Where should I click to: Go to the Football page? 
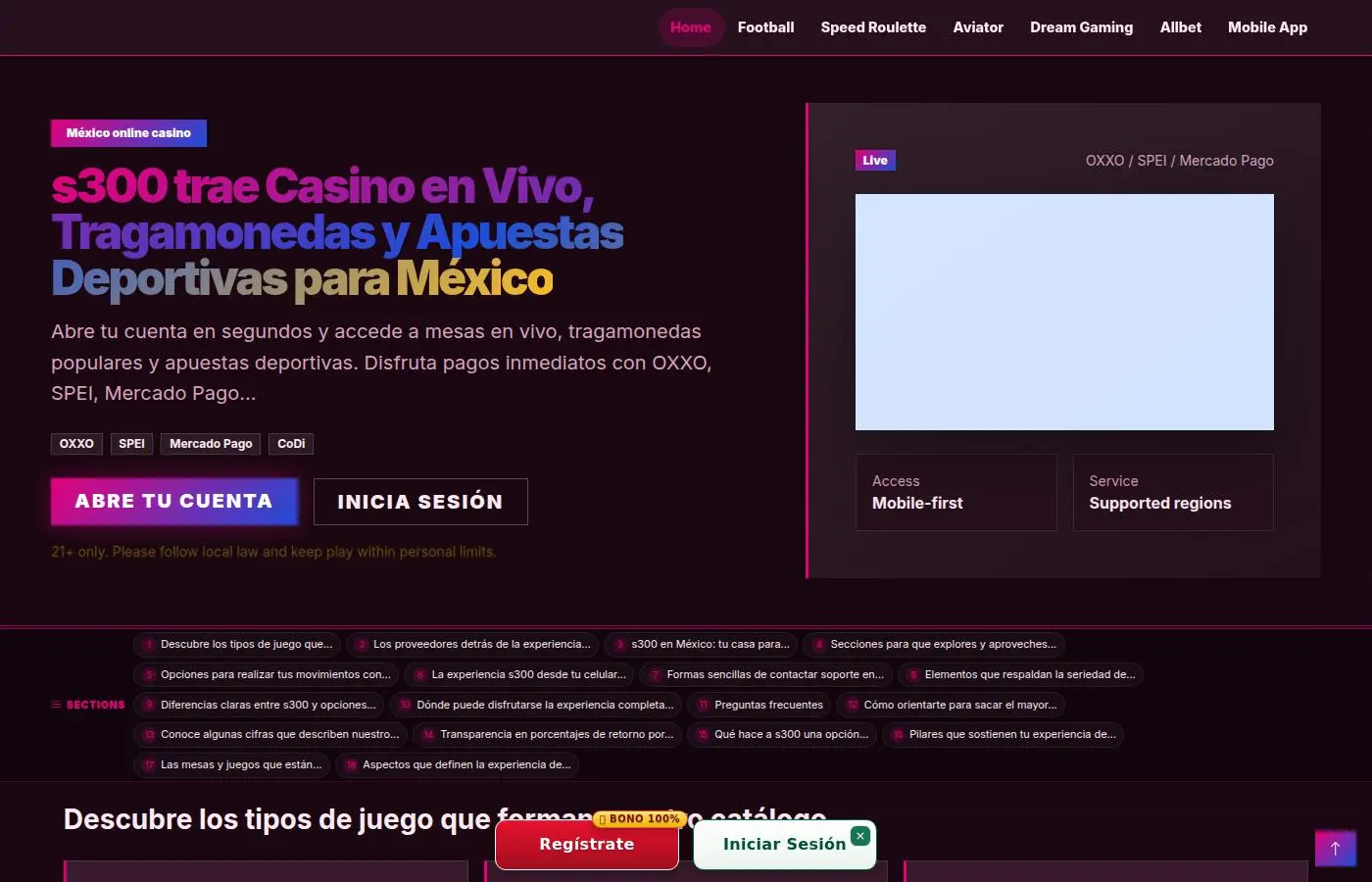(766, 27)
